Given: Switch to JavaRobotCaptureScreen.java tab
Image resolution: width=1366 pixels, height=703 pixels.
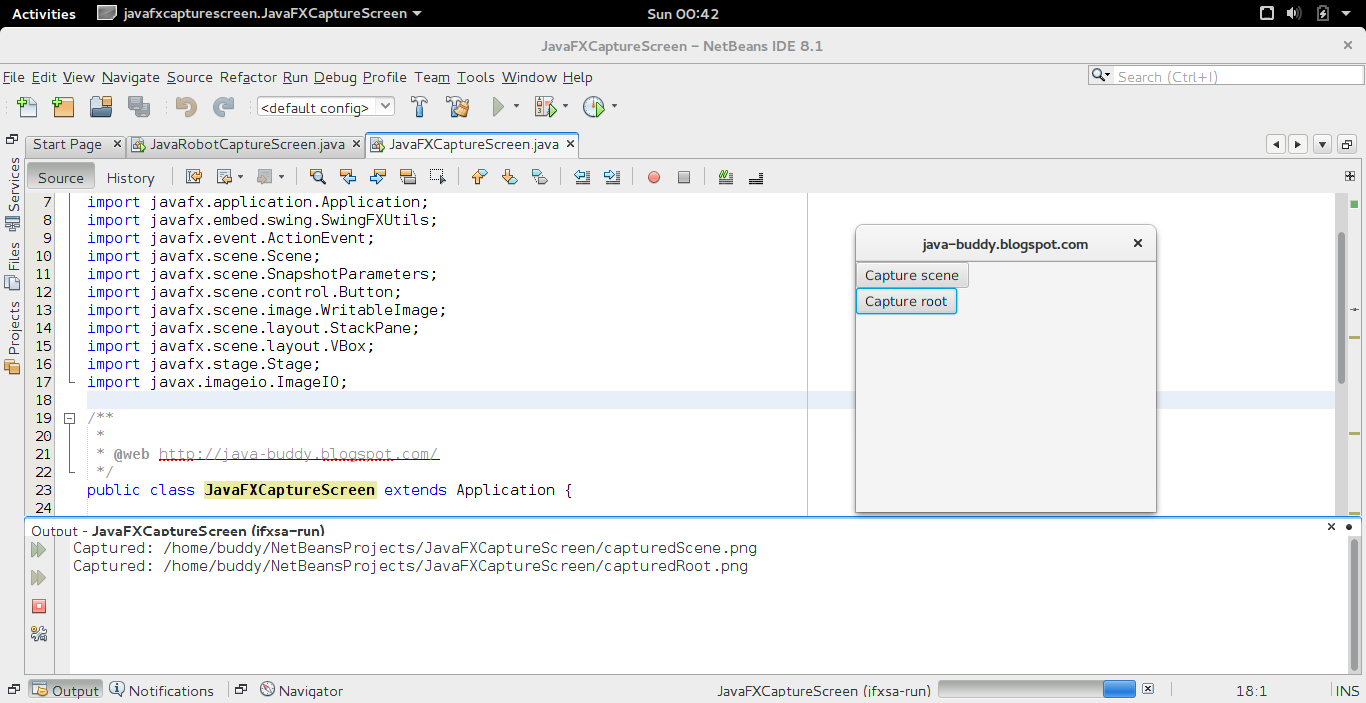Looking at the screenshot, I should [x=247, y=144].
